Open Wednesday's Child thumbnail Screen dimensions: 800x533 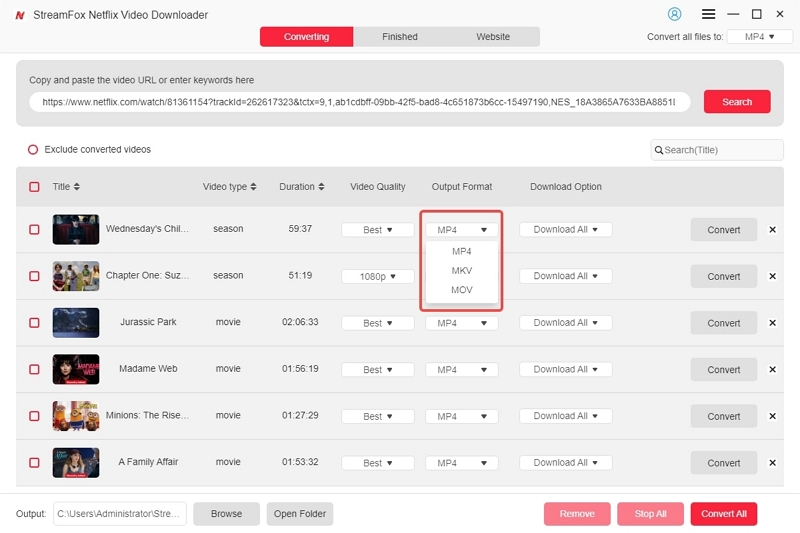pyautogui.click(x=76, y=230)
